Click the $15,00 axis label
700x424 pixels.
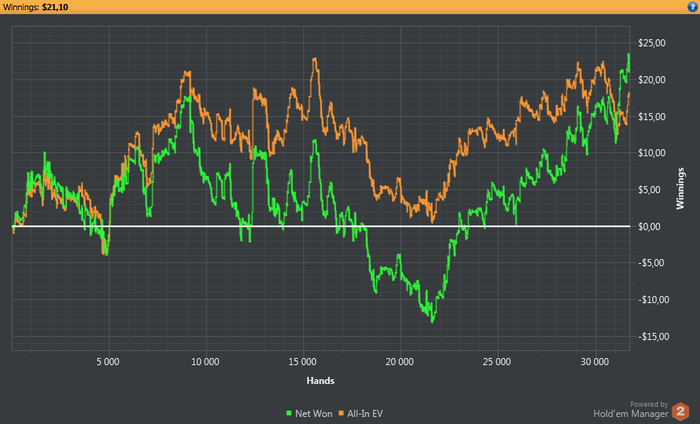[651, 116]
